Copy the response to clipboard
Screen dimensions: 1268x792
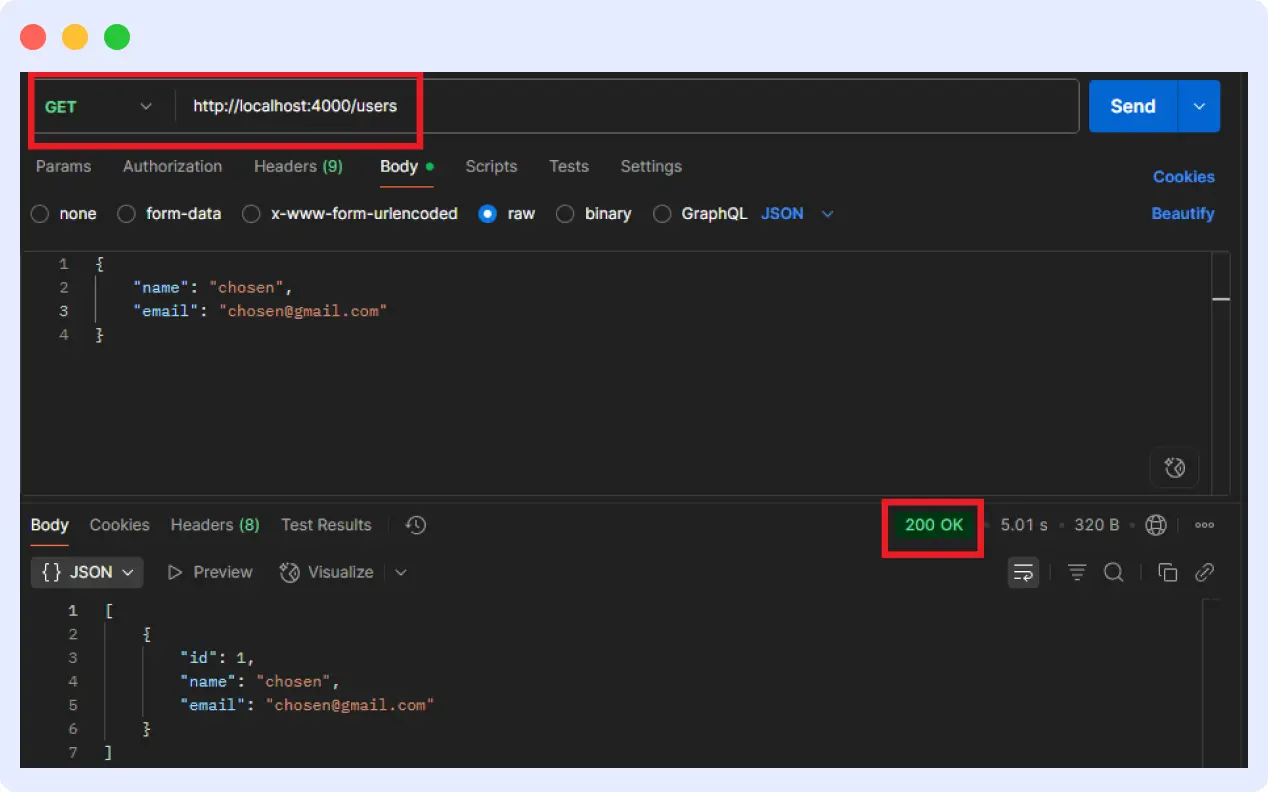pos(1167,572)
